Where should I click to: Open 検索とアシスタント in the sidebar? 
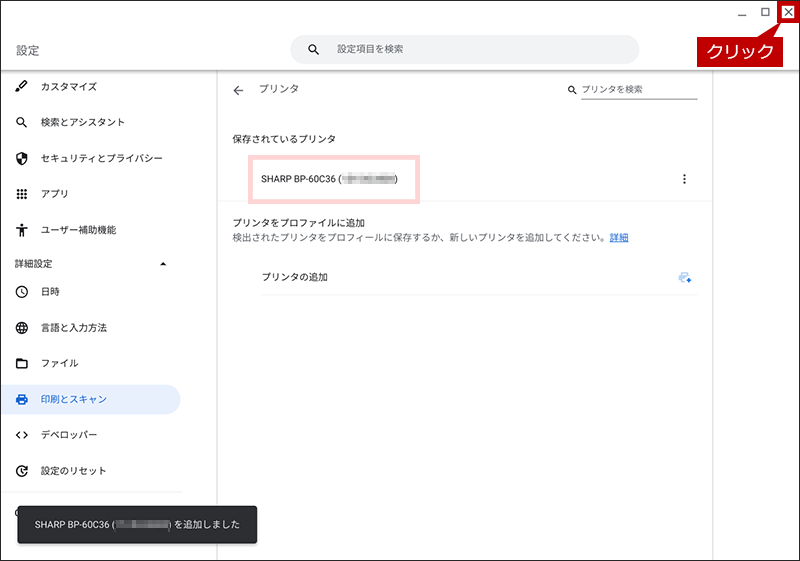point(83,122)
